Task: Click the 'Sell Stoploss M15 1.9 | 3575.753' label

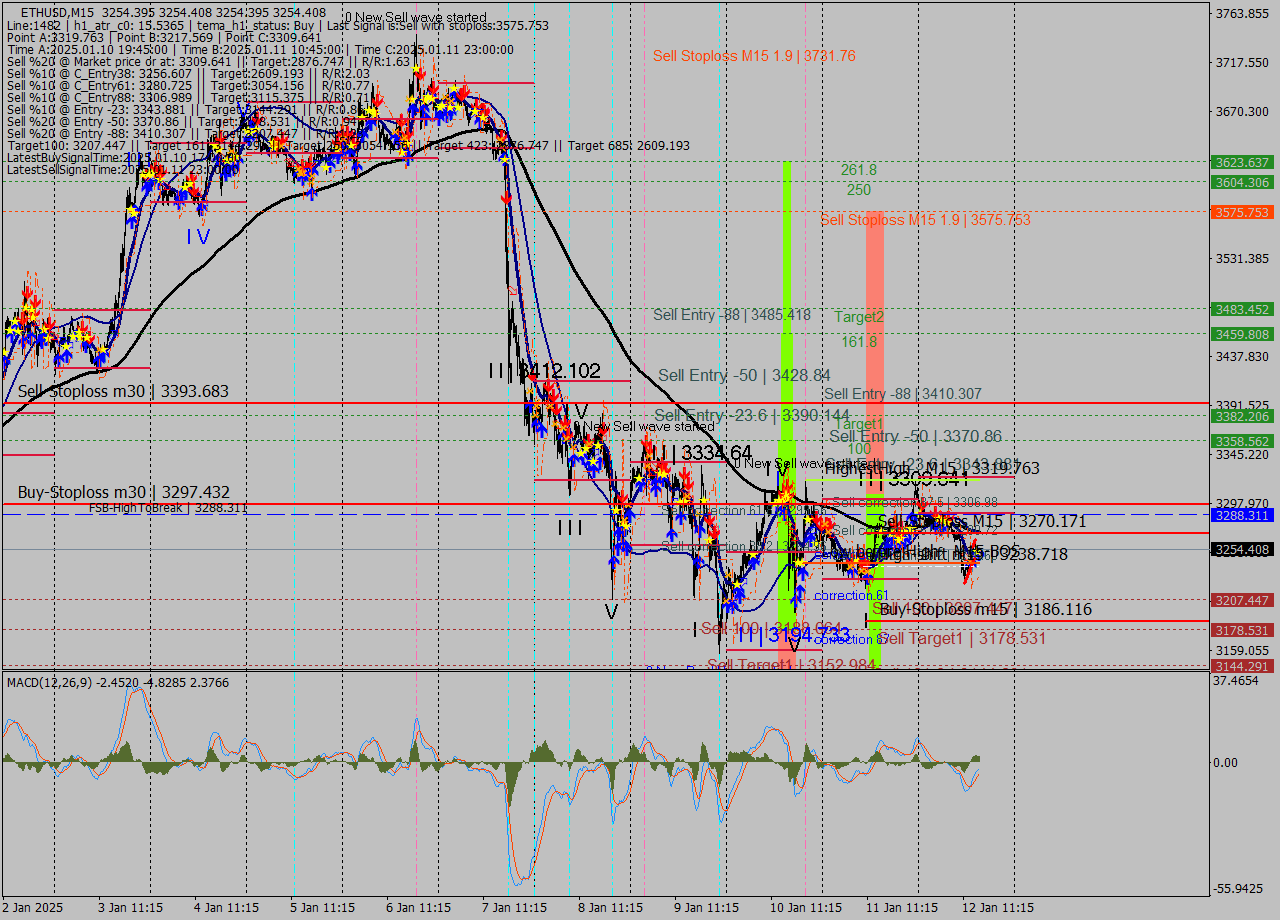Action: (x=925, y=220)
